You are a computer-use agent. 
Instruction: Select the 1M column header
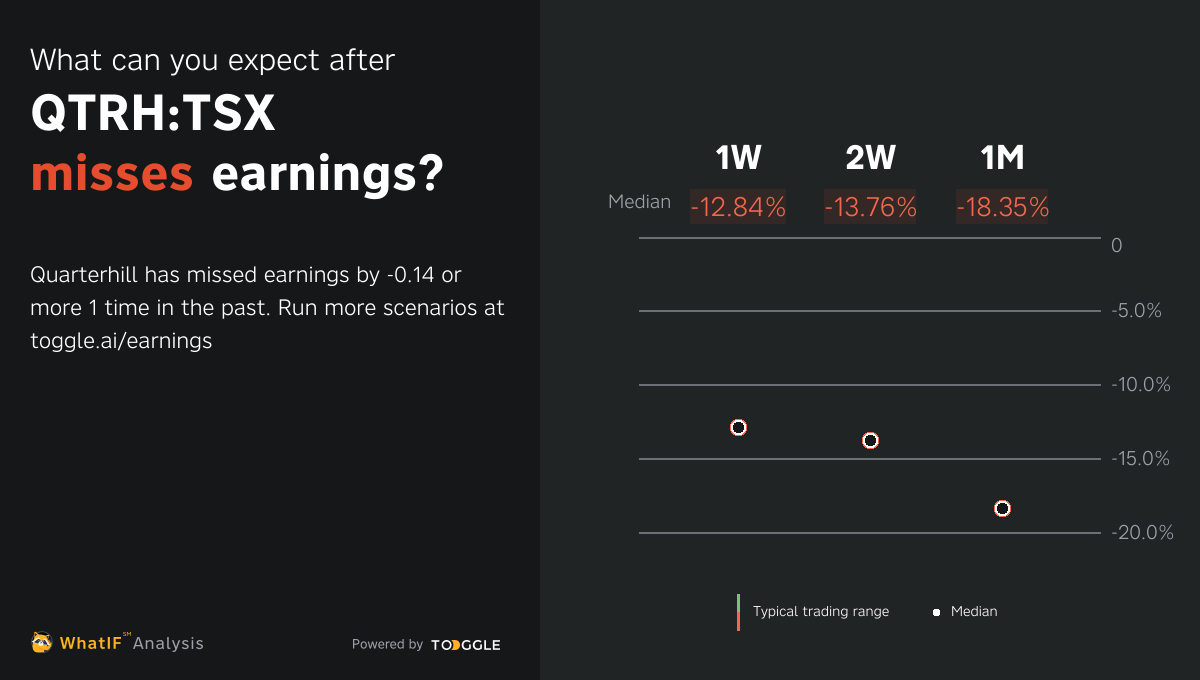point(1002,158)
